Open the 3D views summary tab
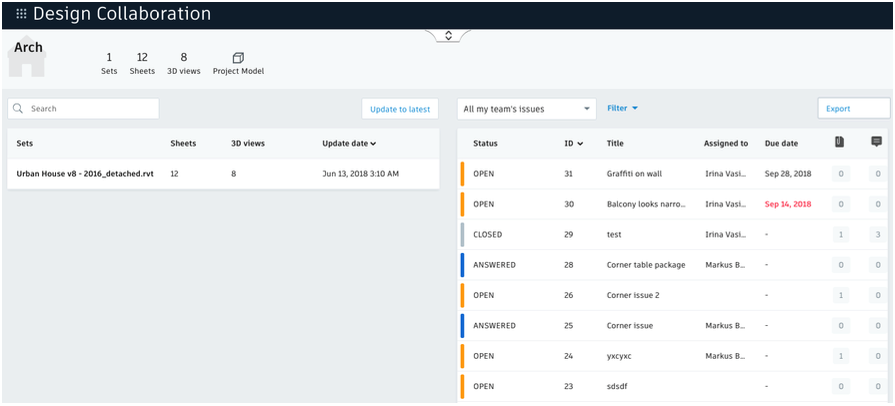The height and width of the screenshot is (406, 895). coord(183,63)
